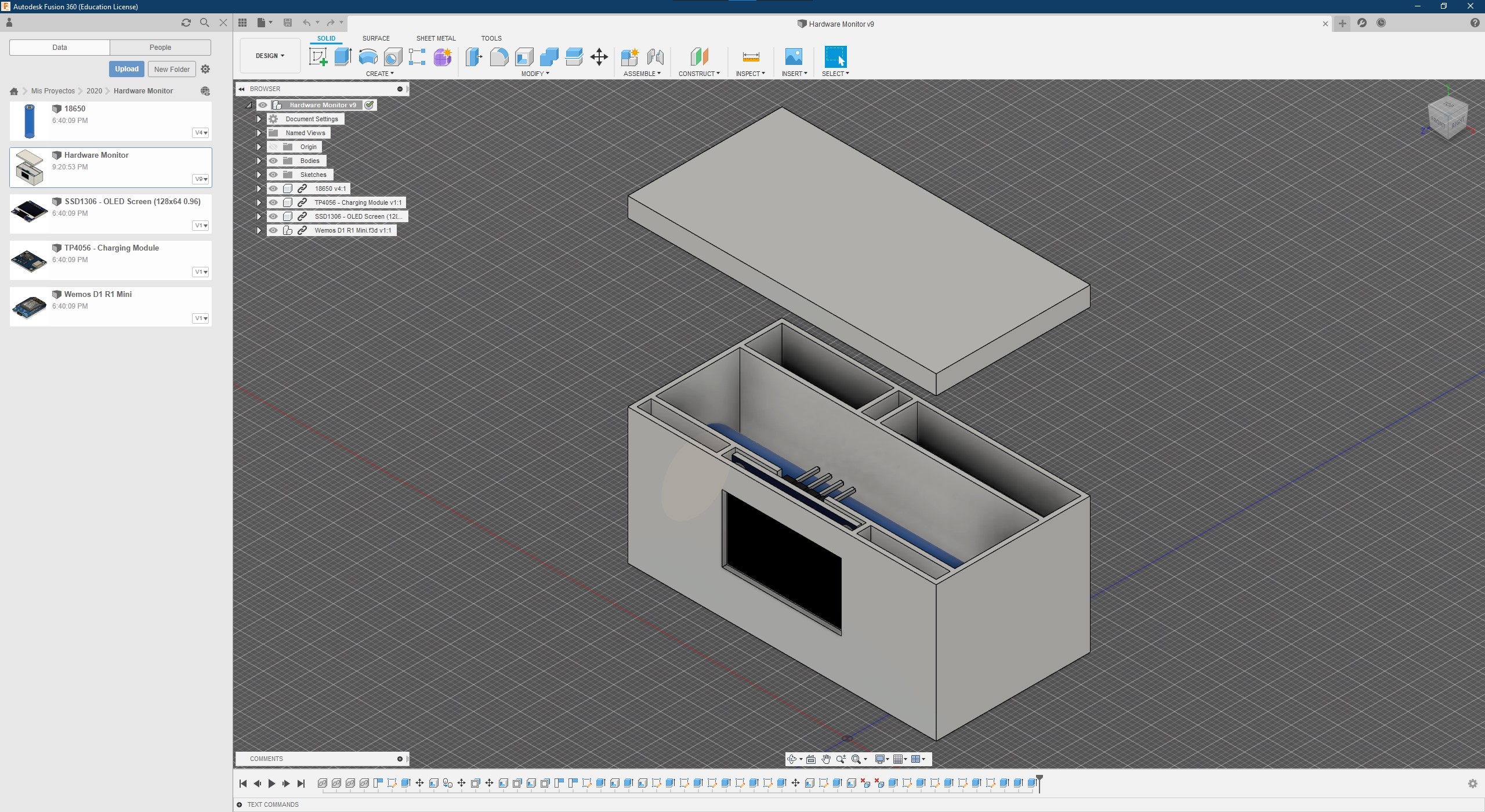Select the Joint tool
The image size is (1485, 812).
click(655, 57)
